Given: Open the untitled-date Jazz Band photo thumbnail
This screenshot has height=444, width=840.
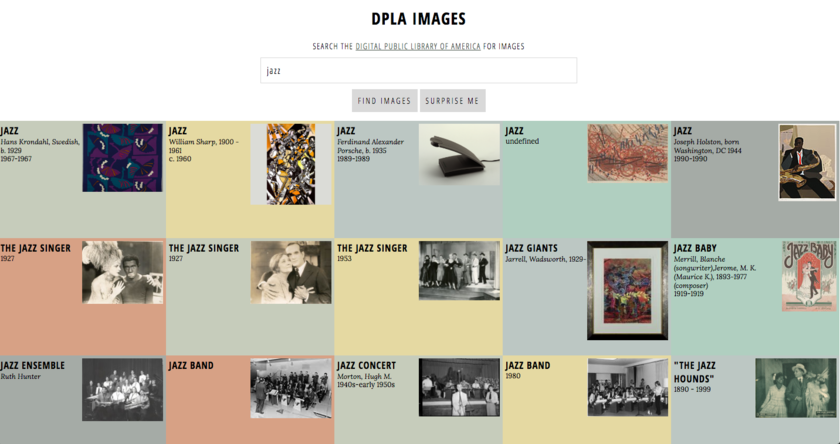Looking at the screenshot, I should pos(291,388).
